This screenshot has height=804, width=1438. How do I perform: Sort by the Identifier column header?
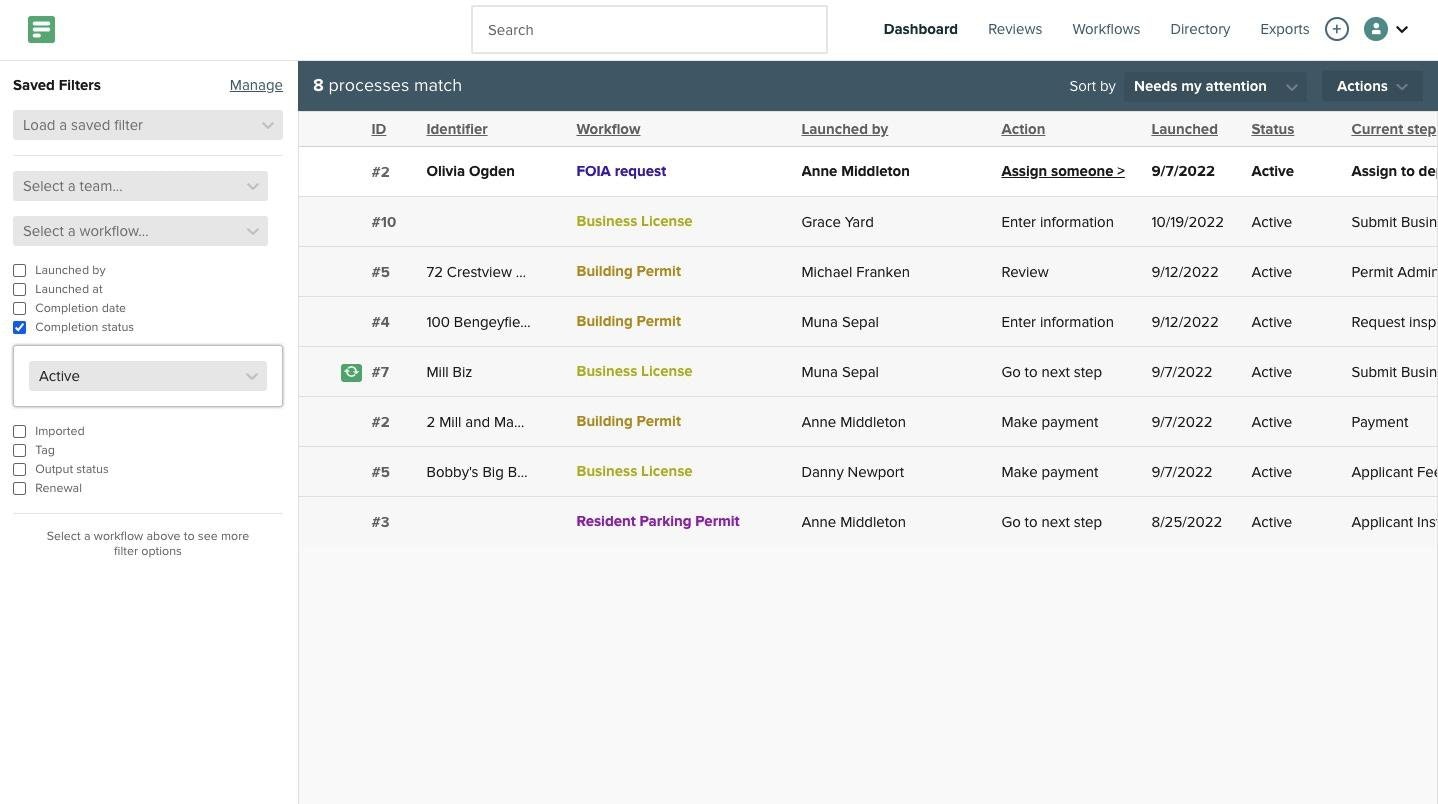pos(457,129)
